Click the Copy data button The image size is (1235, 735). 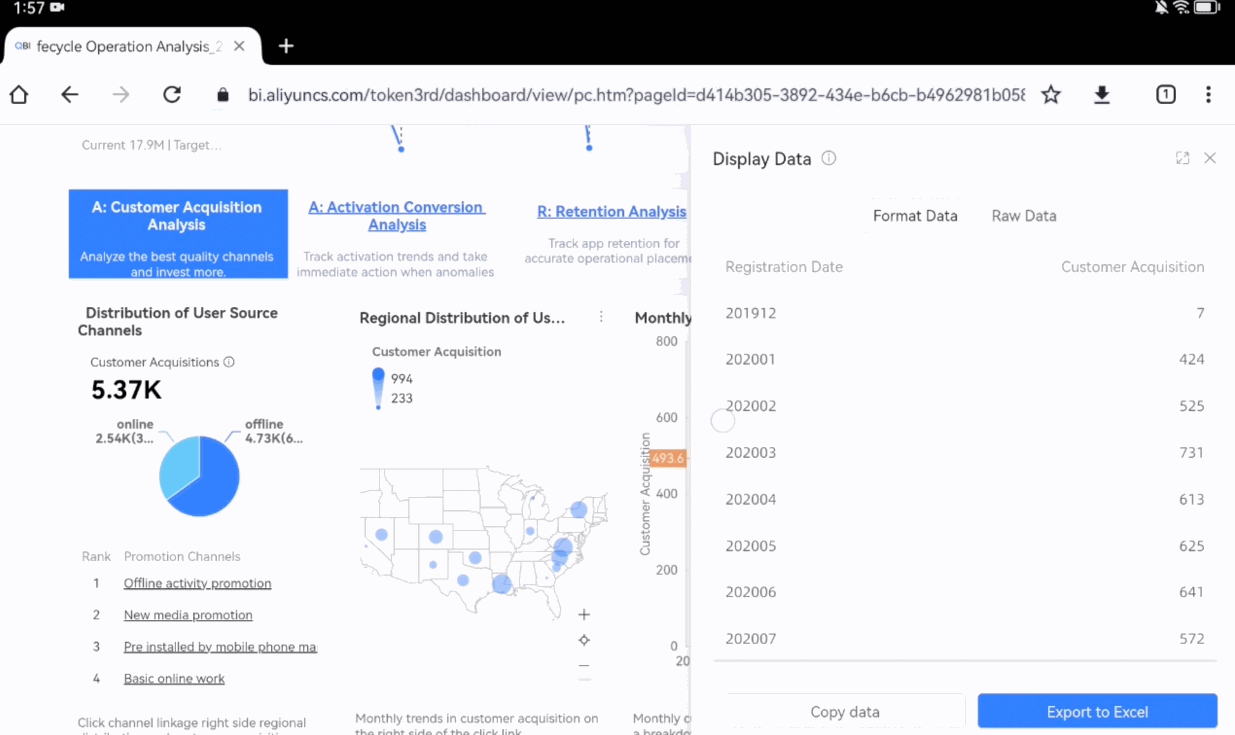(x=845, y=712)
